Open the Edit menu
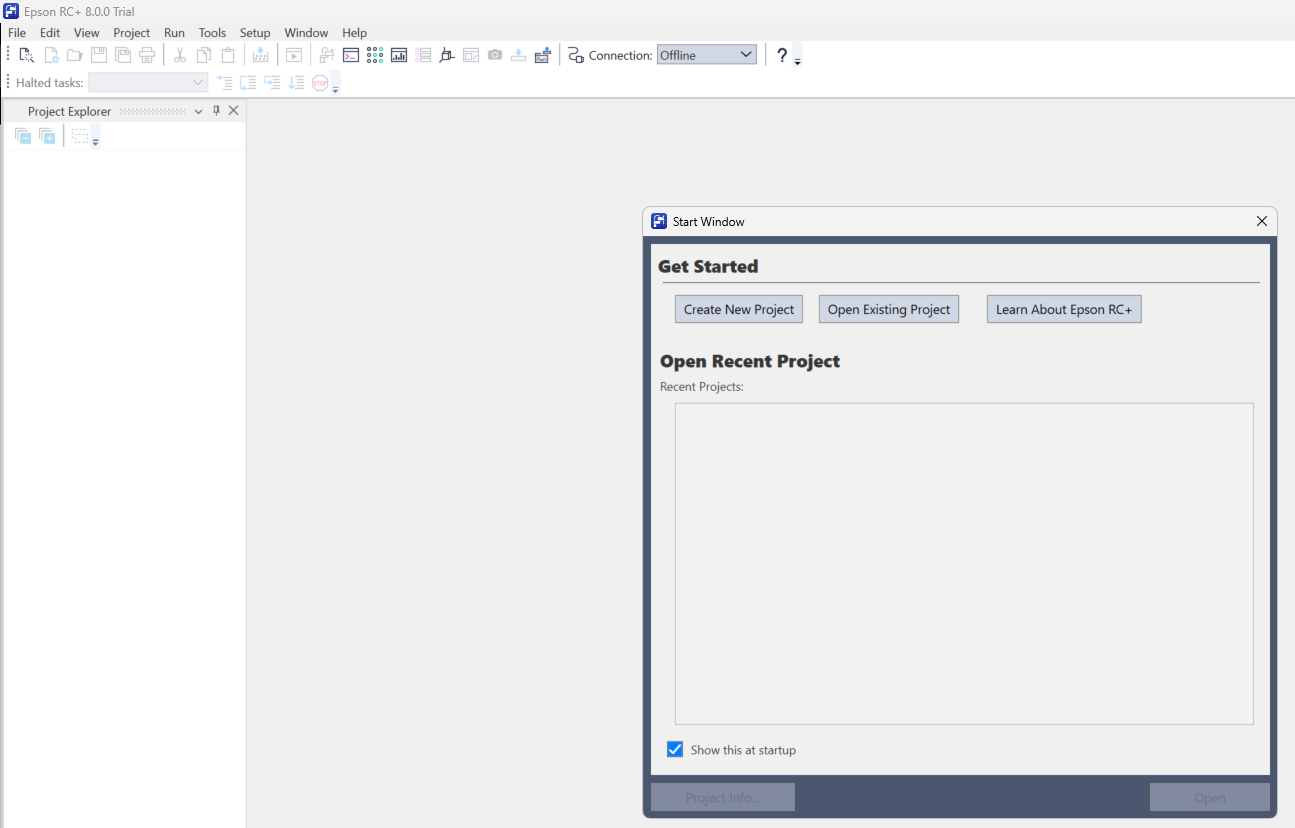This screenshot has width=1295, height=828. click(50, 33)
